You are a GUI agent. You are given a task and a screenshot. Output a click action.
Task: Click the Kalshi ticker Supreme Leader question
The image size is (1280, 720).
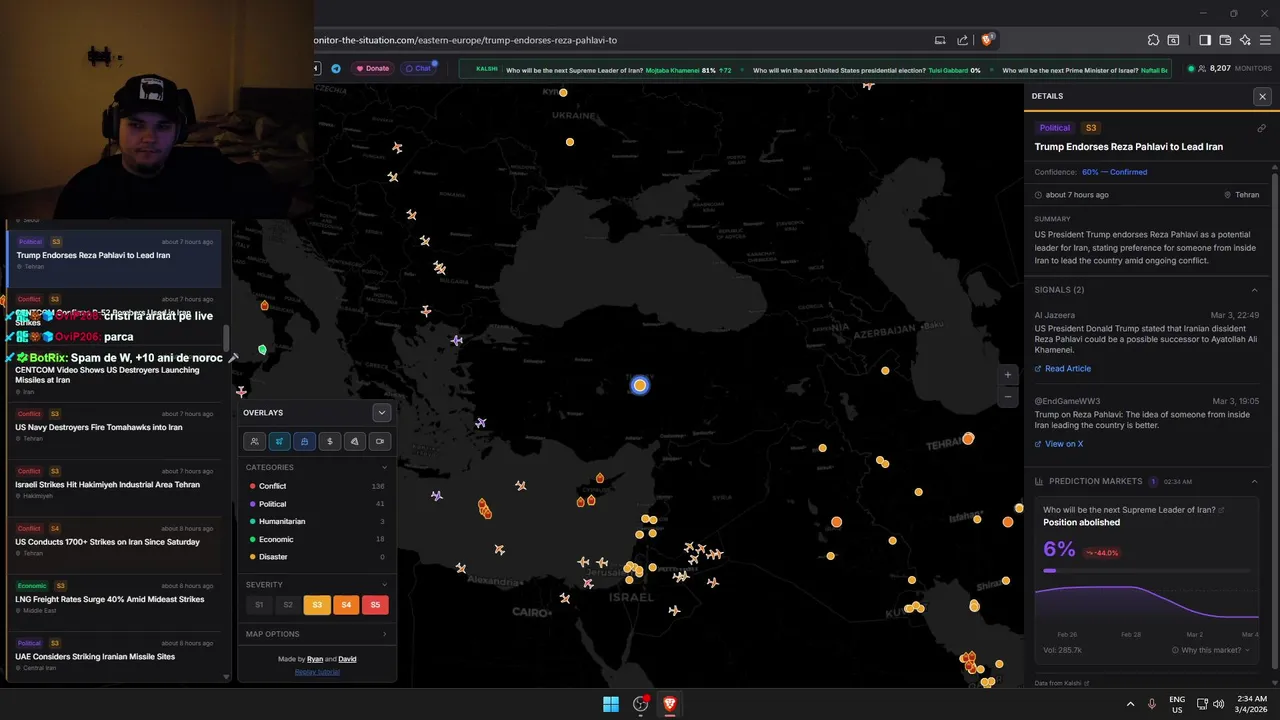574,70
